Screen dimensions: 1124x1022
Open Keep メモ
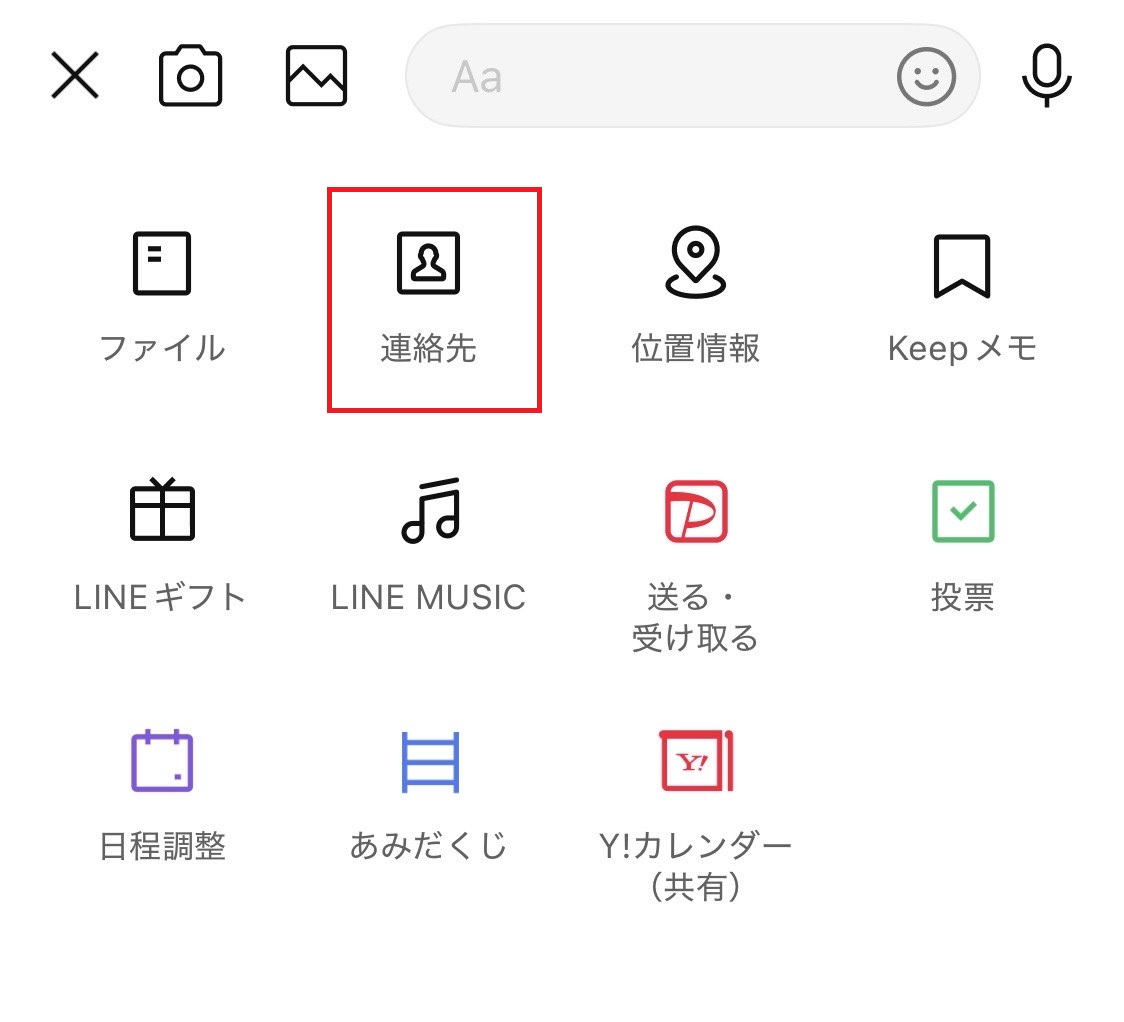[963, 290]
